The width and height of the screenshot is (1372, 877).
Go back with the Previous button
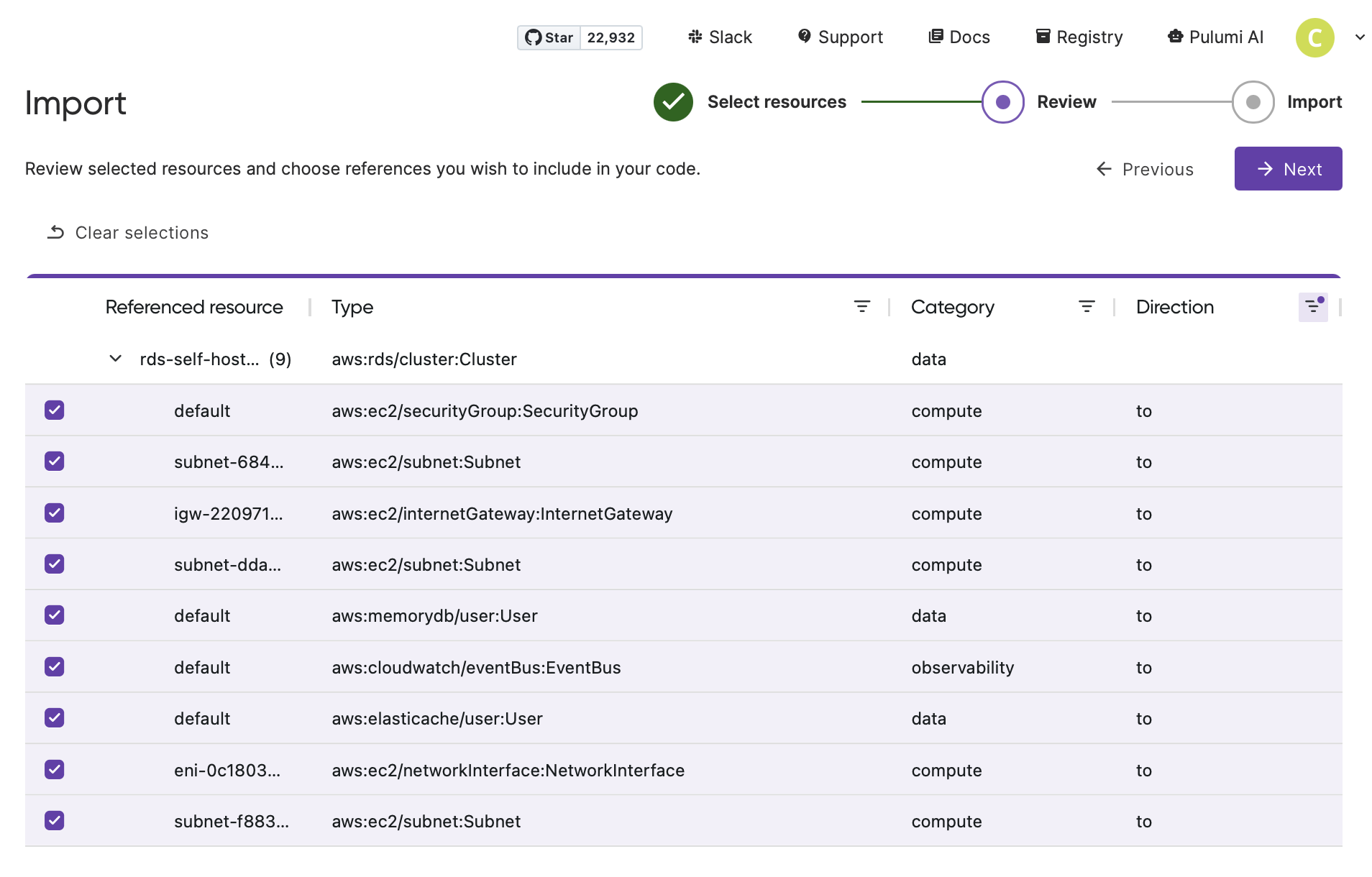[x=1145, y=169]
